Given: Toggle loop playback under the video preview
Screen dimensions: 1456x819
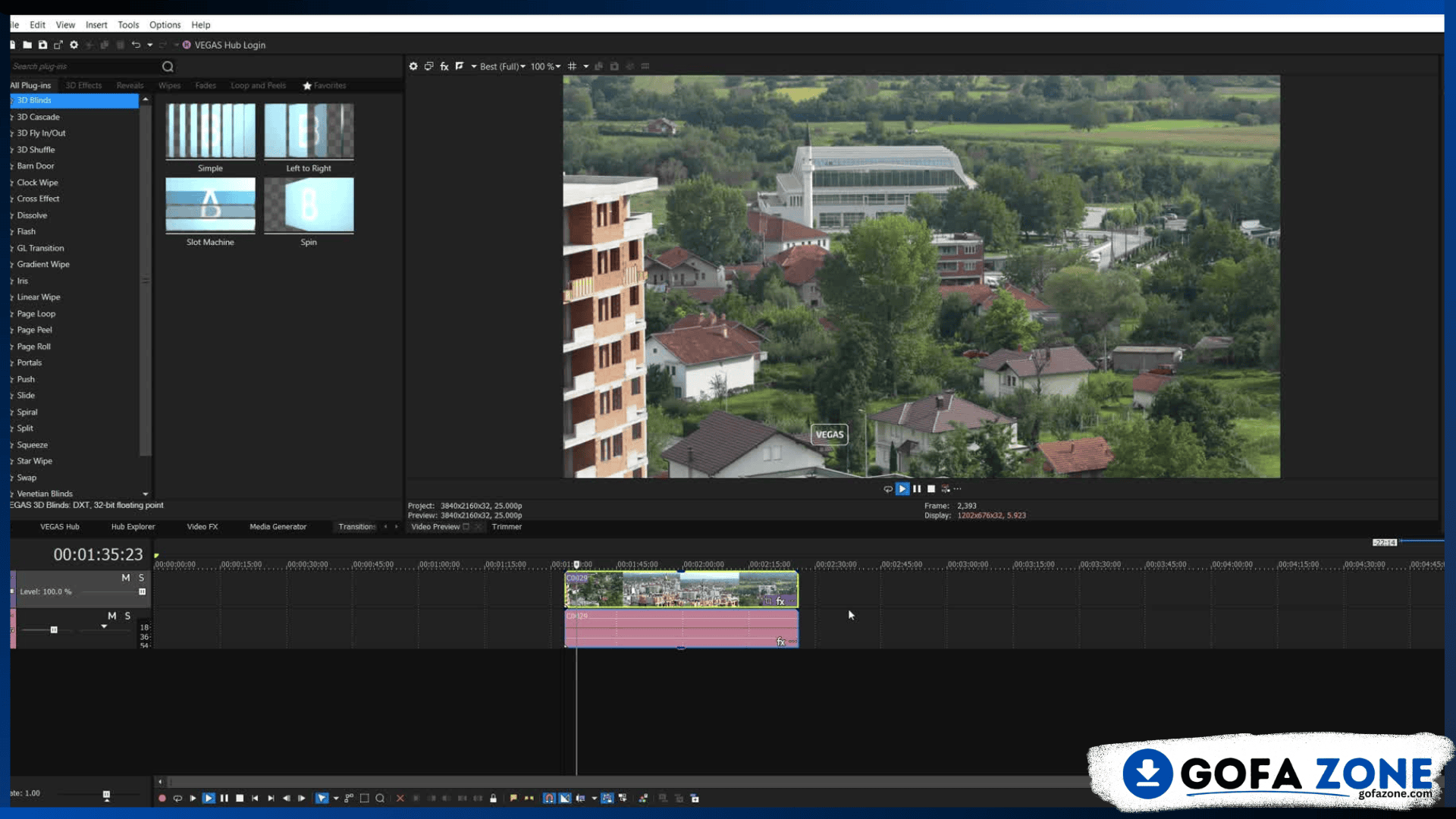Looking at the screenshot, I should click(x=888, y=489).
